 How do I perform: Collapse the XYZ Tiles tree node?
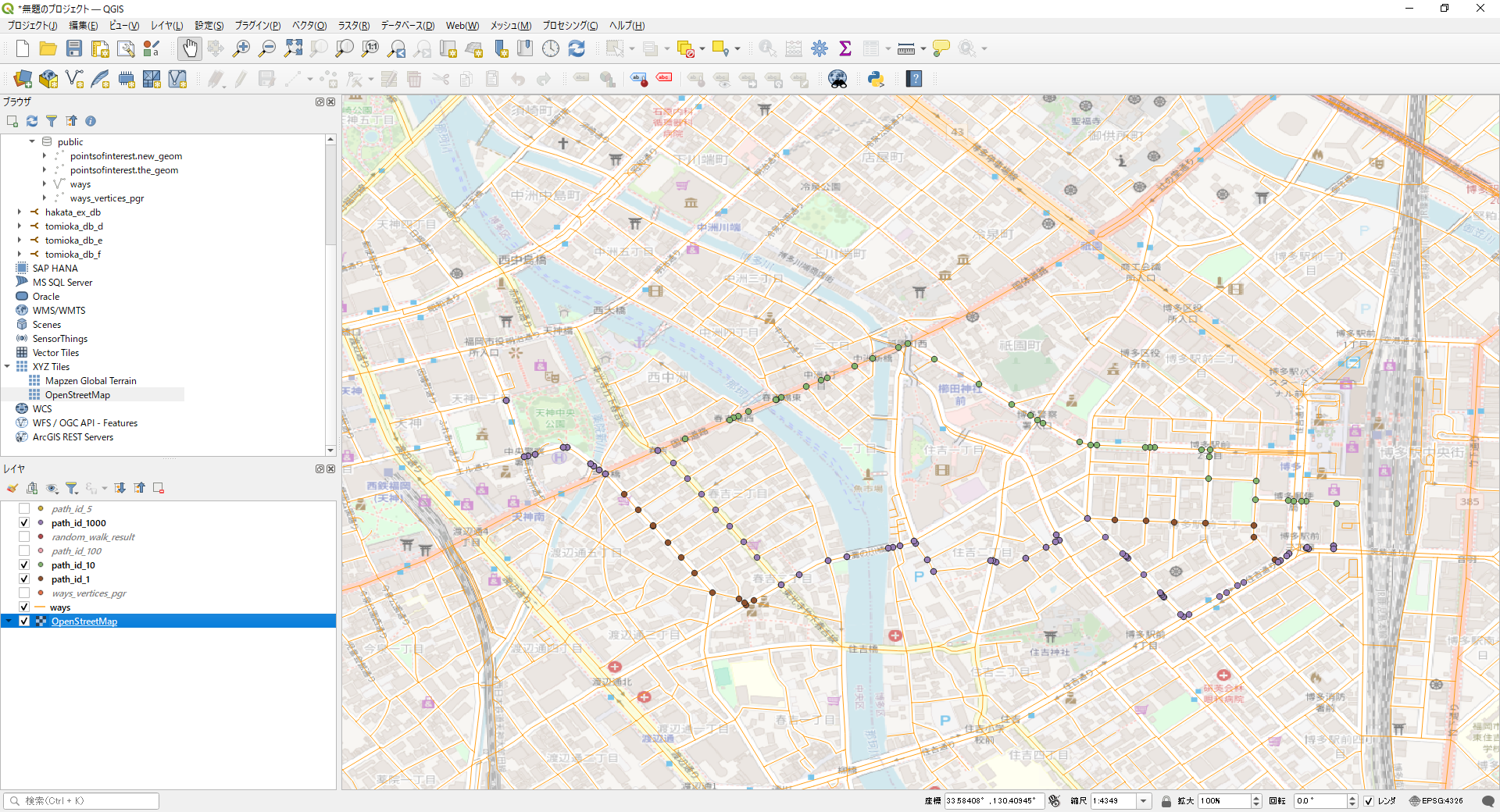[x=8, y=367]
